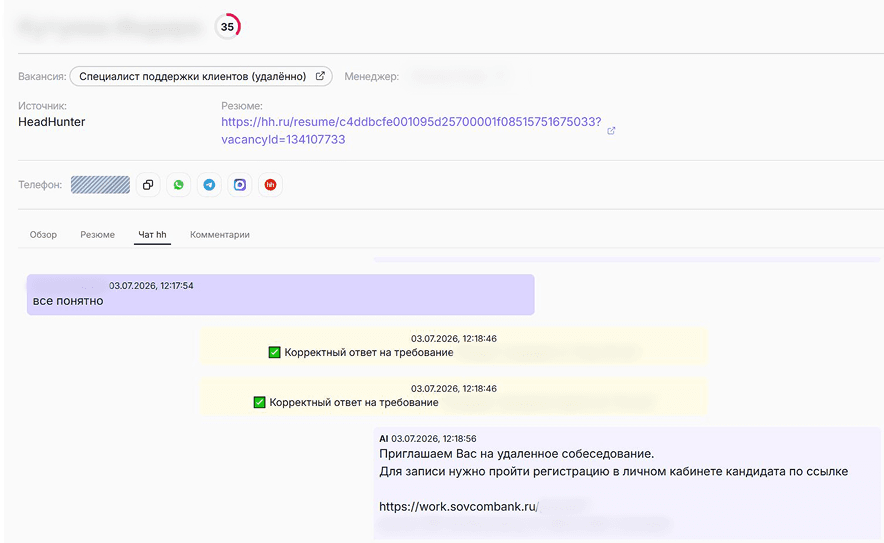The height and width of the screenshot is (543, 884).
Task: Click green checkmark of first Корректный ответ entry
Action: click(275, 353)
